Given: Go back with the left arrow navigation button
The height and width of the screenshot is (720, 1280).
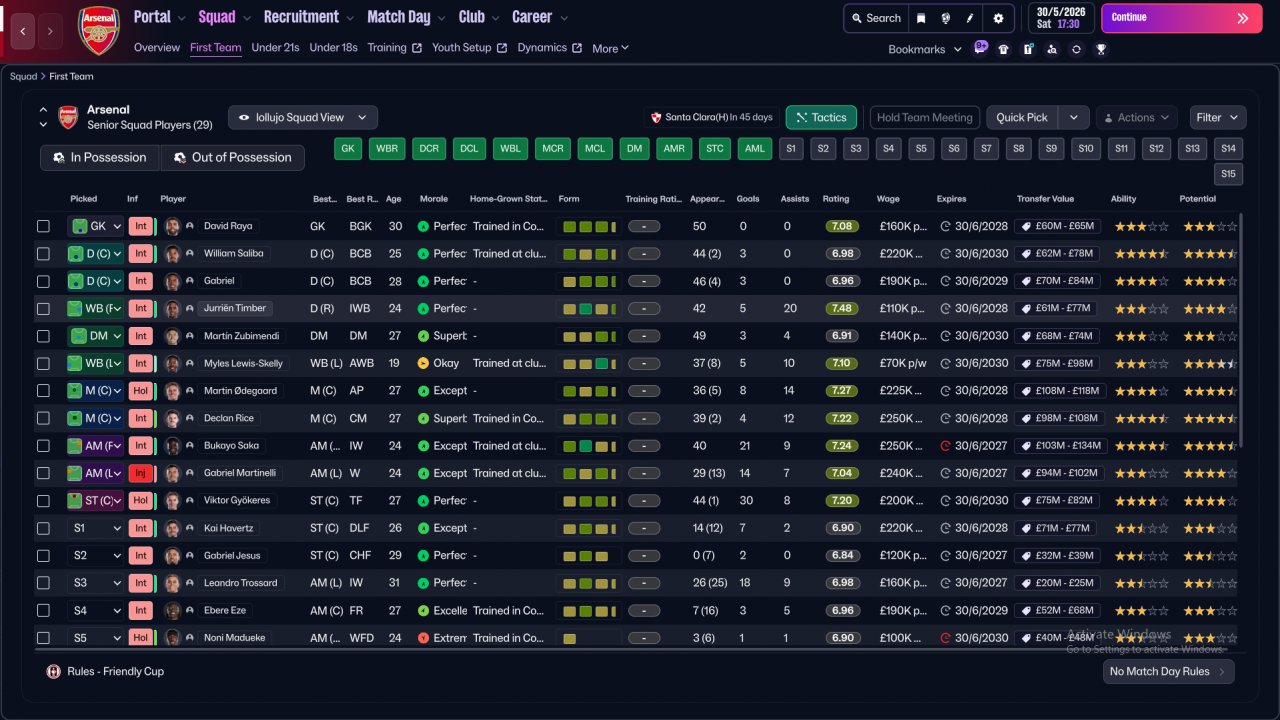Looking at the screenshot, I should 23,31.
